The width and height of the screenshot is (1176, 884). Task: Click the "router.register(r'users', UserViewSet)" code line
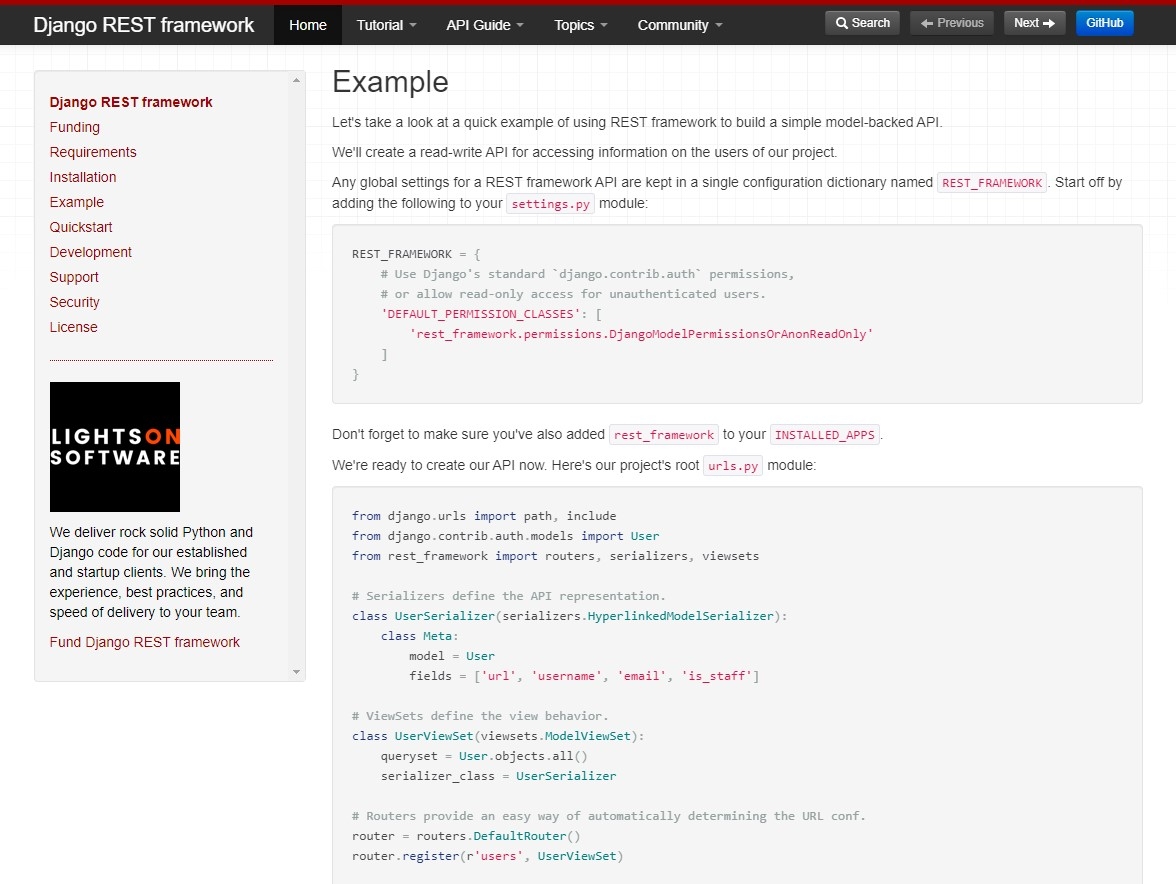488,856
